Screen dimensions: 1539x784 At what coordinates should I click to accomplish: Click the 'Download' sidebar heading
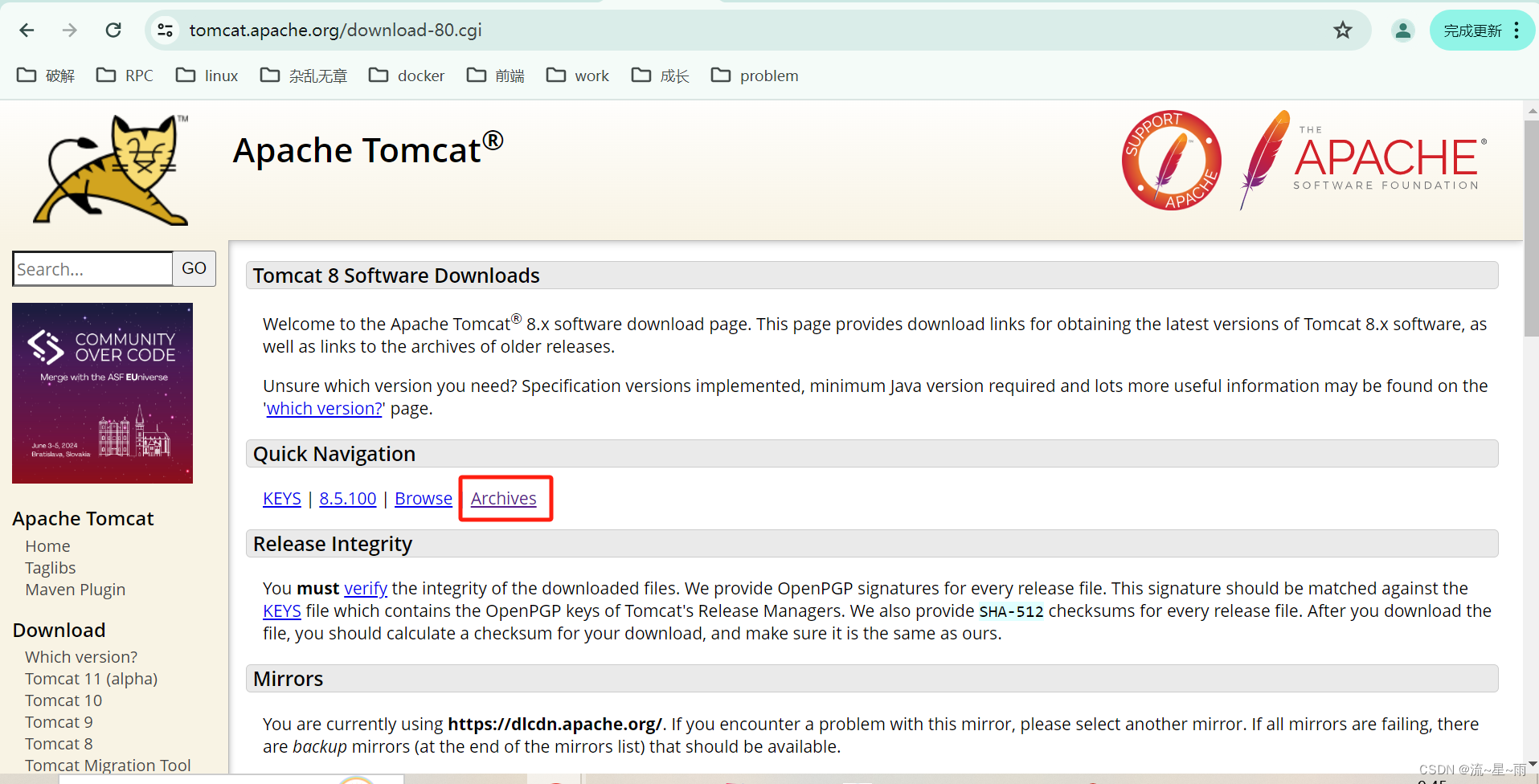pos(59,631)
